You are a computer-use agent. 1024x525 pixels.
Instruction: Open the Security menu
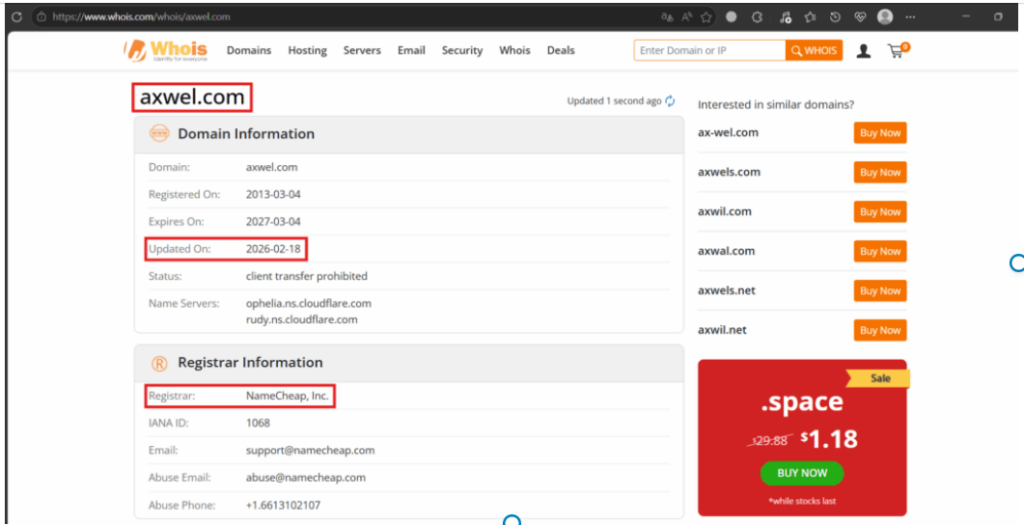click(462, 50)
